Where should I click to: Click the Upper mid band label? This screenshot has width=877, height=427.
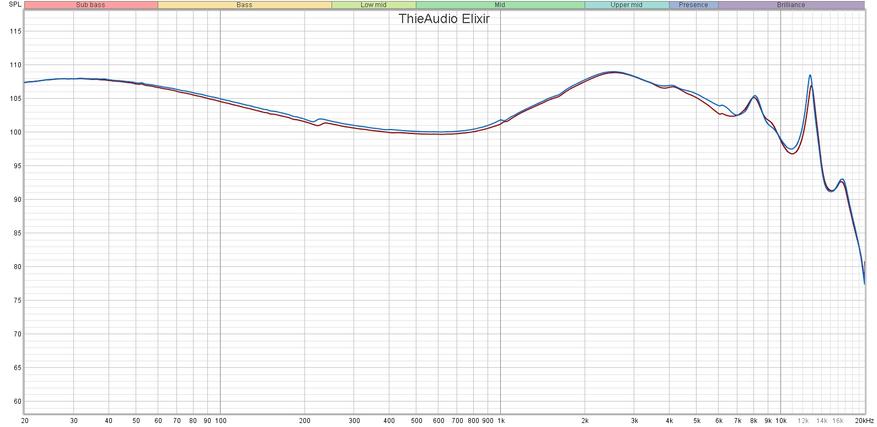coord(626,5)
